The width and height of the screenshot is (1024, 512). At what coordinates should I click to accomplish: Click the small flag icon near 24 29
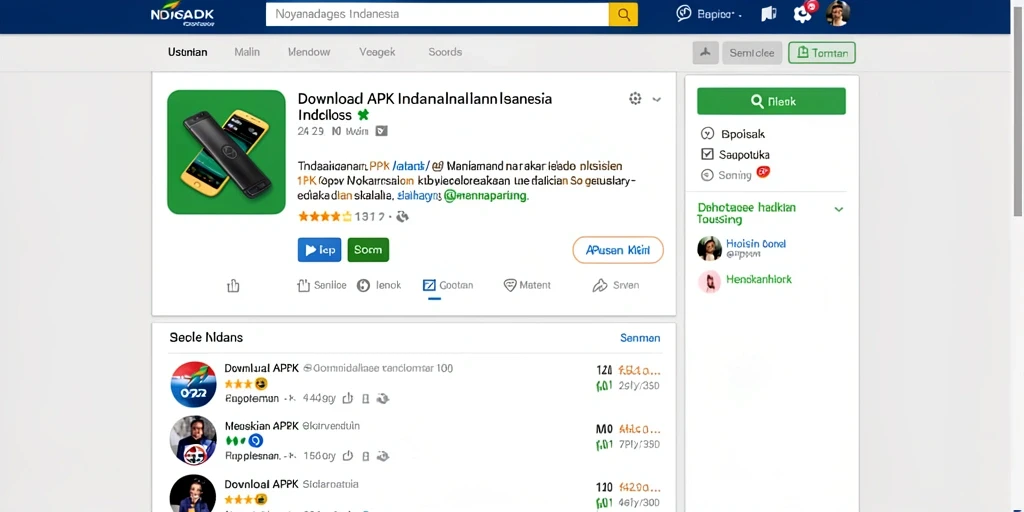pyautogui.click(x=381, y=131)
